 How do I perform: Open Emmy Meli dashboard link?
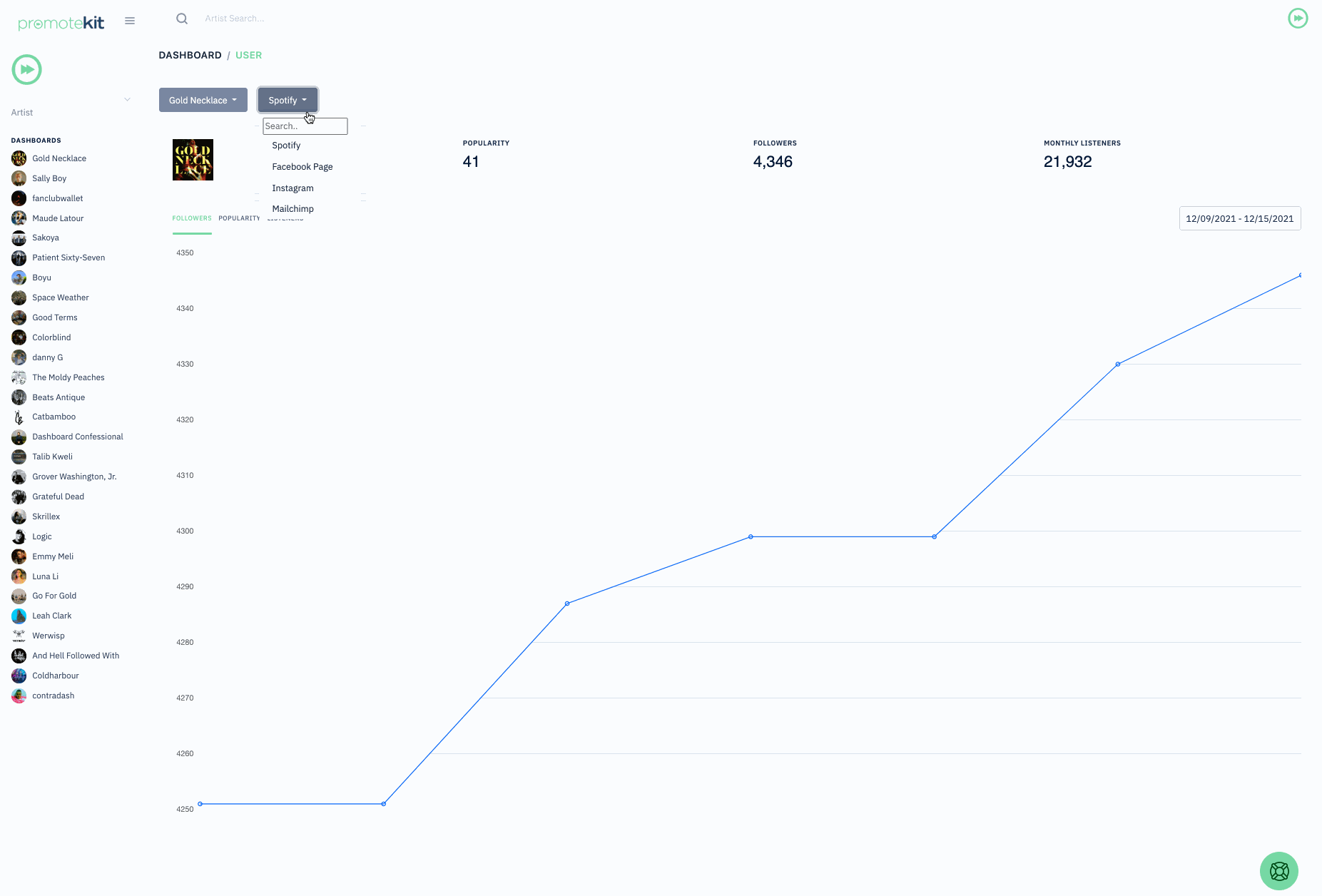(53, 556)
